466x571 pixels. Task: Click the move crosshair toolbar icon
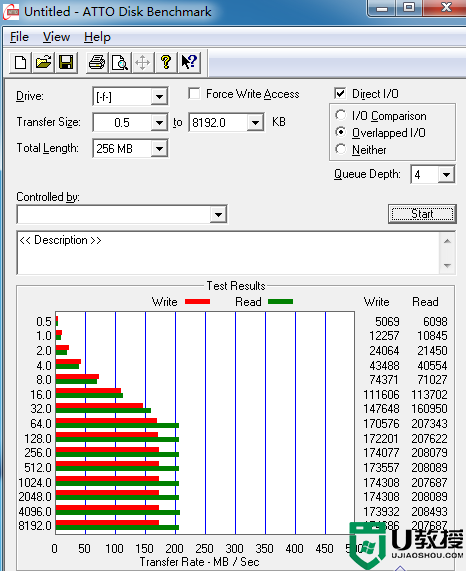(x=142, y=63)
